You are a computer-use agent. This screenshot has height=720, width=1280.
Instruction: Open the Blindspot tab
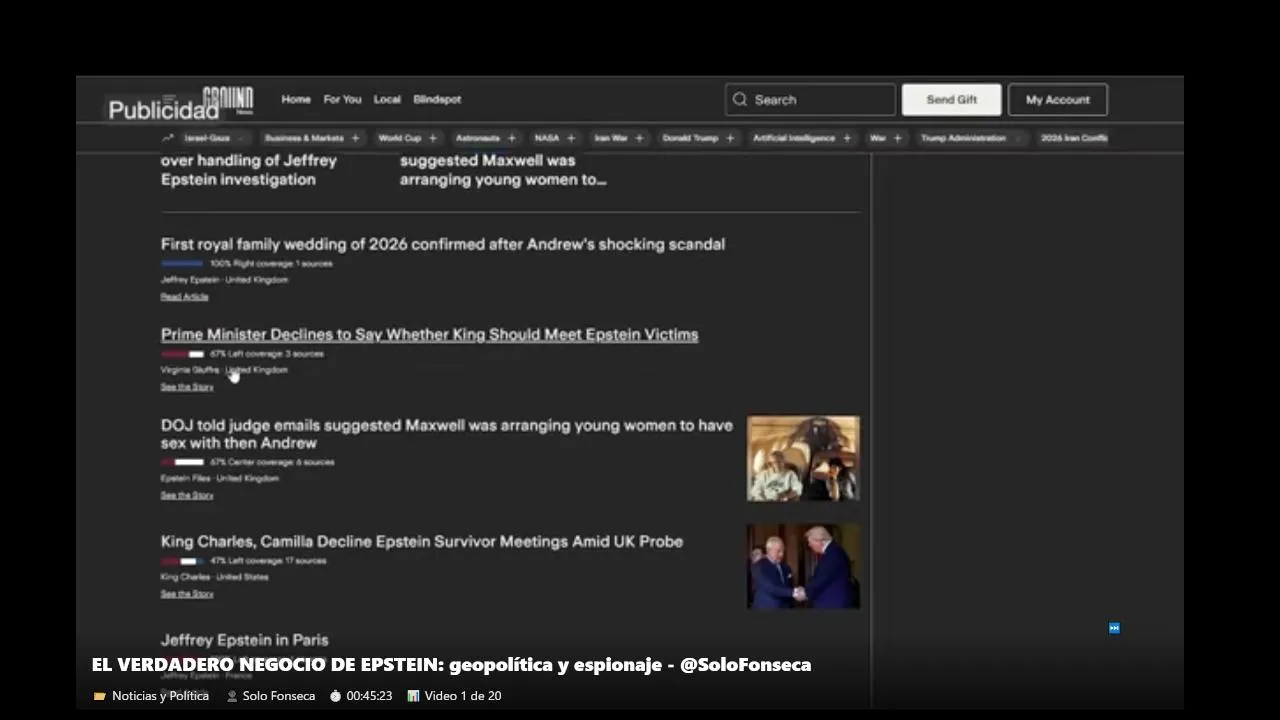tap(437, 99)
